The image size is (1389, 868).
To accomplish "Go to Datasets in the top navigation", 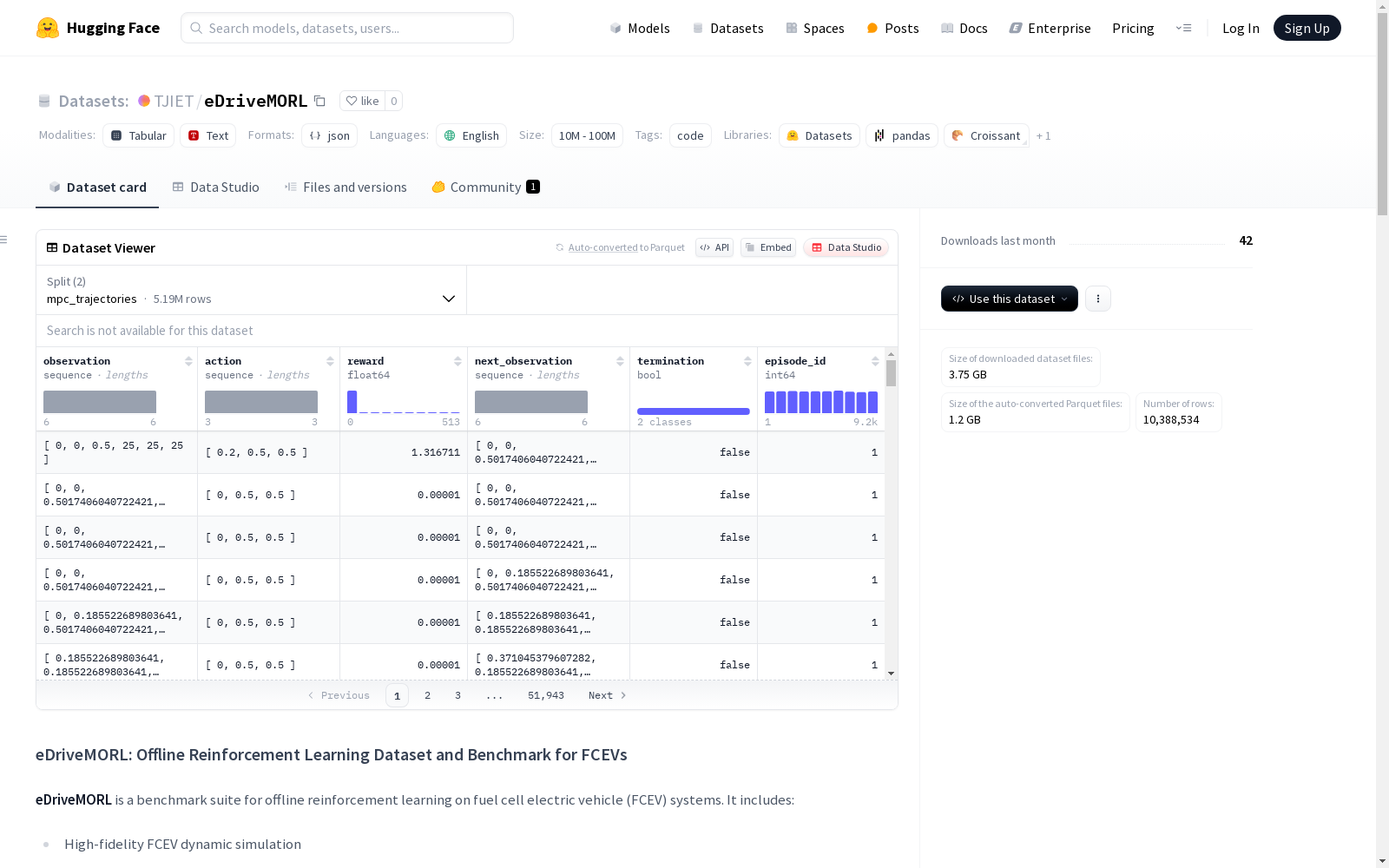I will pos(727,28).
